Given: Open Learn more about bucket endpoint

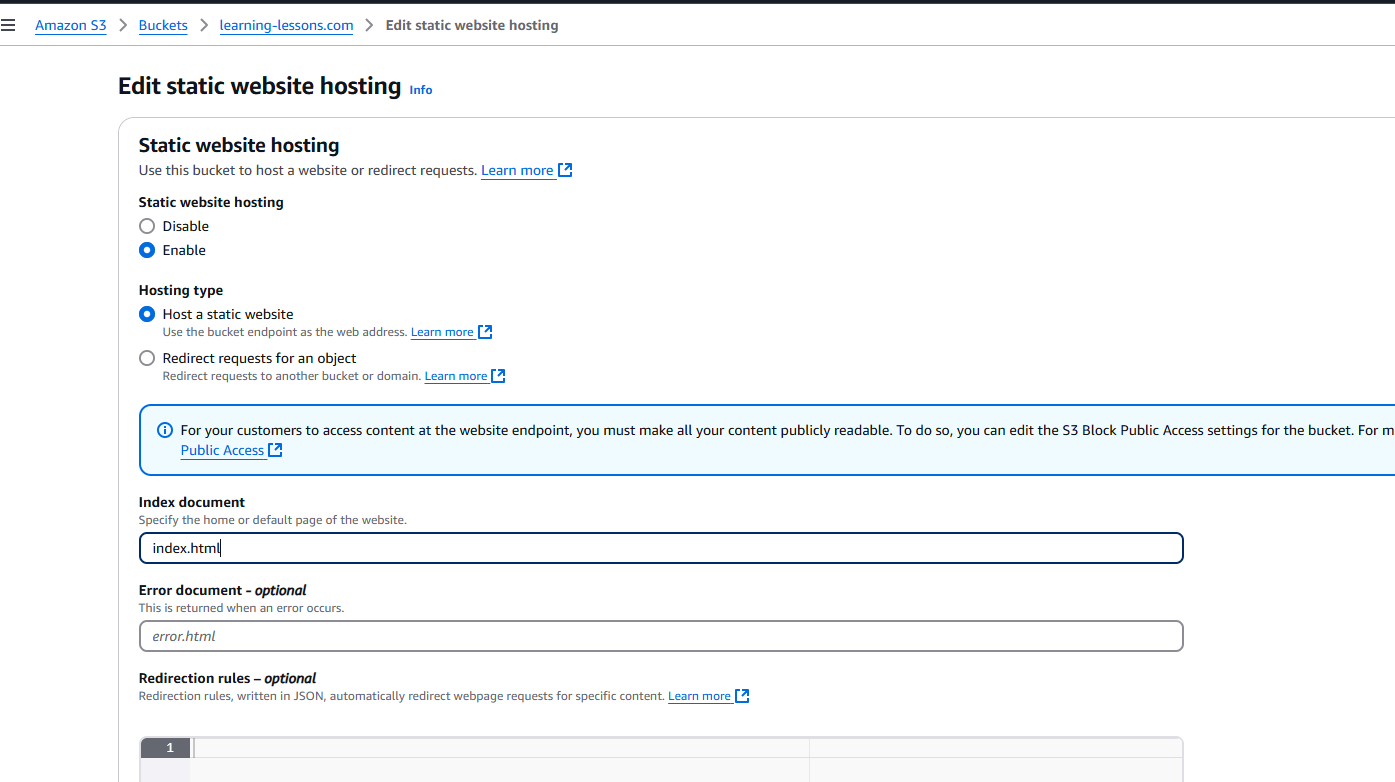Looking at the screenshot, I should click(442, 332).
